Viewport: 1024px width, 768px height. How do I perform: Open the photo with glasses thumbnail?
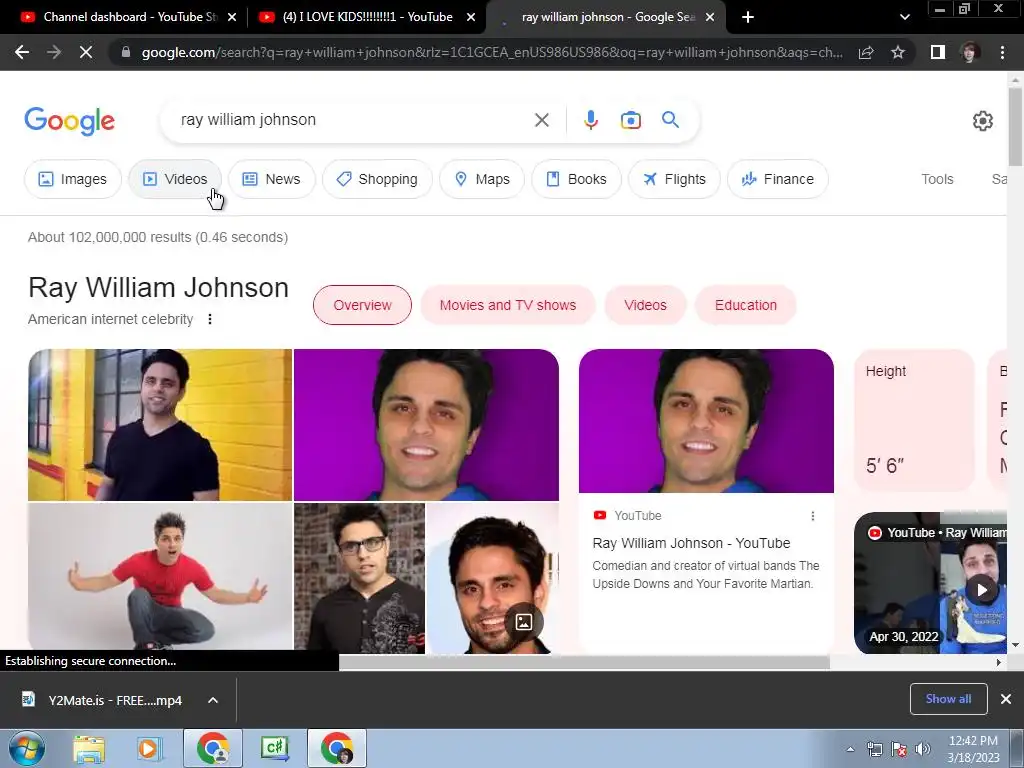[x=359, y=578]
